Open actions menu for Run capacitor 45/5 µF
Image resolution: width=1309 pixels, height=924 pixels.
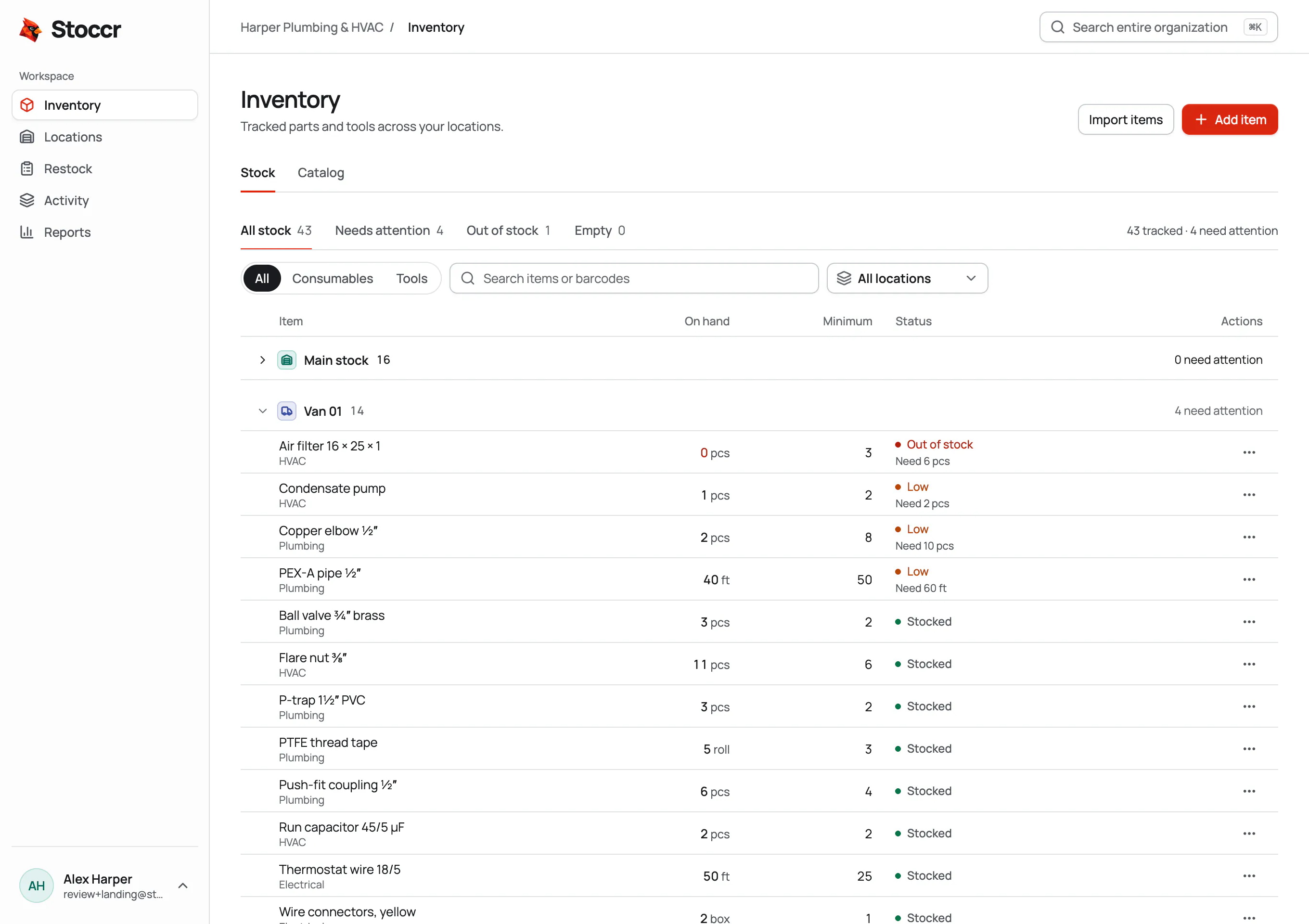pyautogui.click(x=1248, y=834)
